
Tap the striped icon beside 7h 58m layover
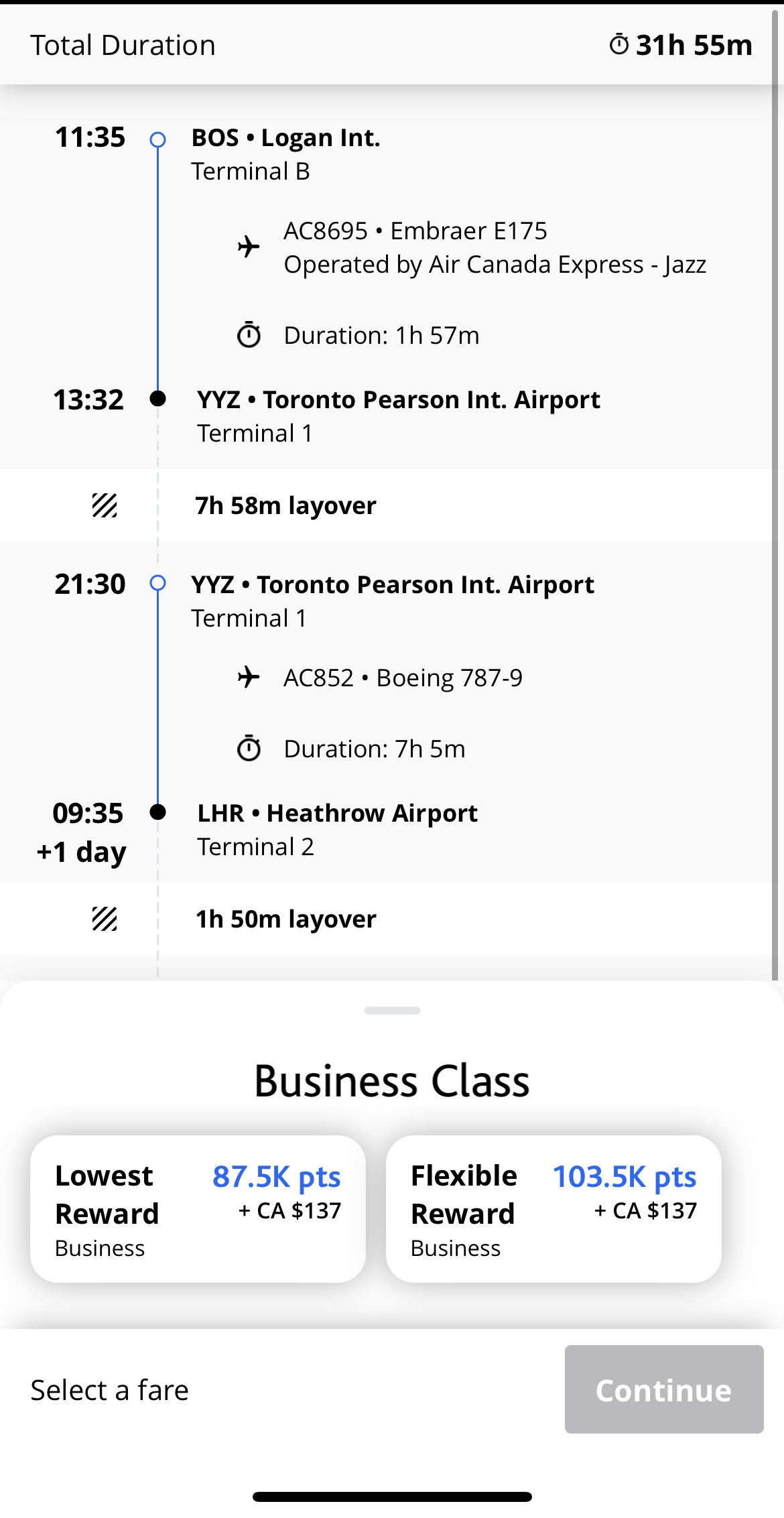tap(105, 505)
